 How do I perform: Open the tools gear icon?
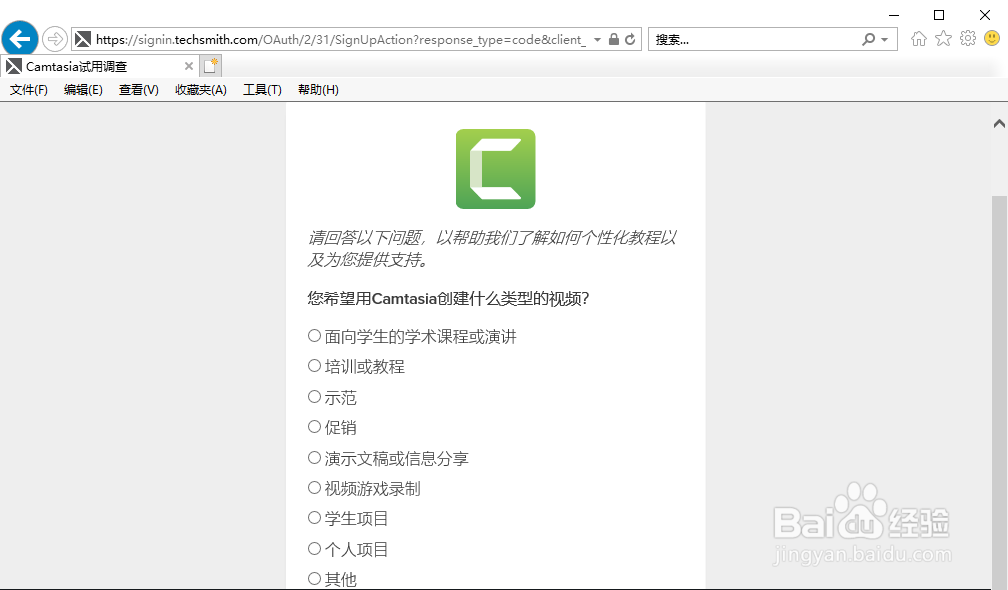(x=968, y=39)
